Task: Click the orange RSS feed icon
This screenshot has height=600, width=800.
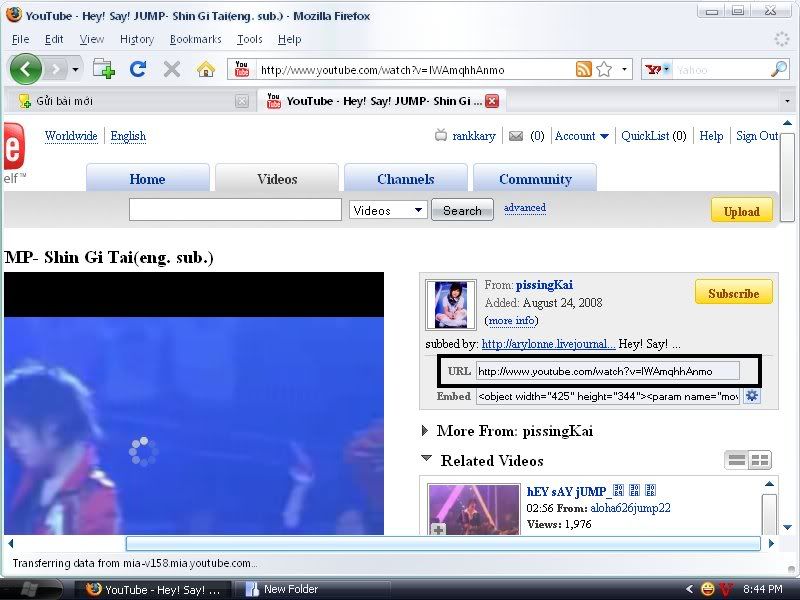Action: pos(584,69)
